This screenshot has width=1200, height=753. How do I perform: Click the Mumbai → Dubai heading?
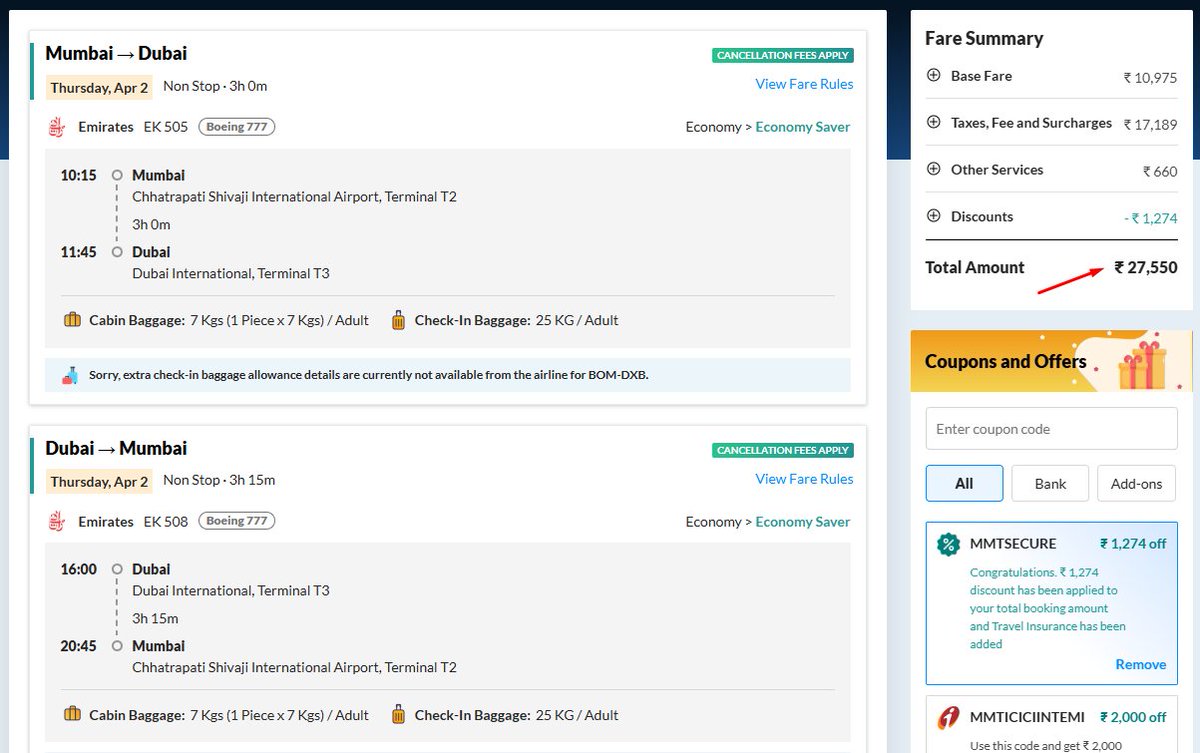tap(116, 54)
